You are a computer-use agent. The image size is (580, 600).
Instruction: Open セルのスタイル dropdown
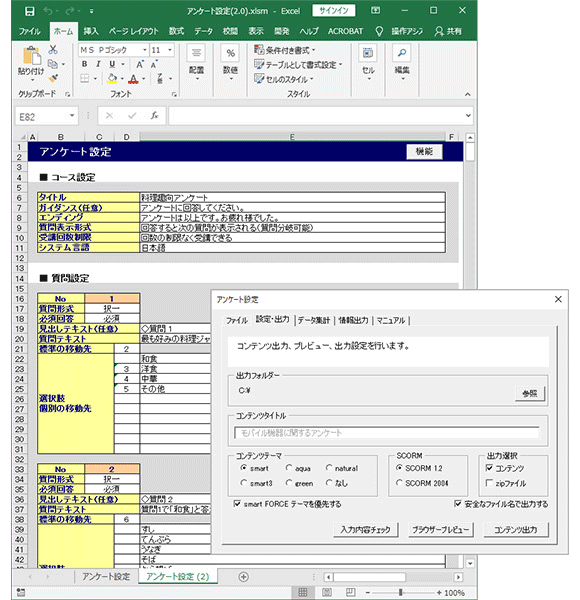[x=284, y=79]
